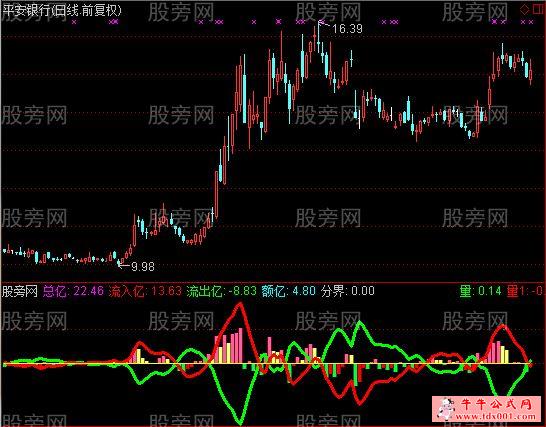
Task: Click the purple x marker directly left of 16.39 peak
Action: coord(302,22)
